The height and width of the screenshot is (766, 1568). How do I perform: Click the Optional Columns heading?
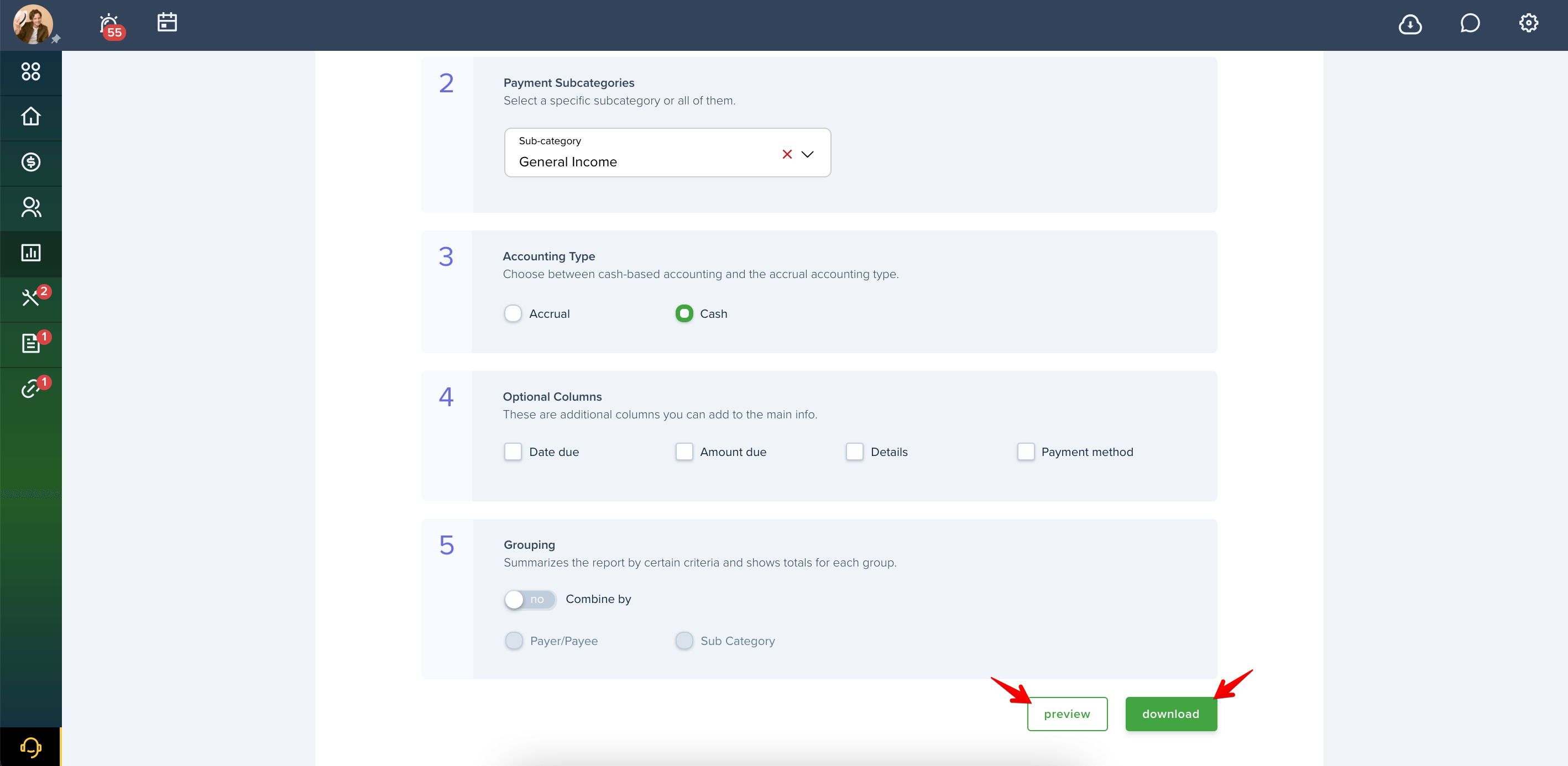[552, 397]
